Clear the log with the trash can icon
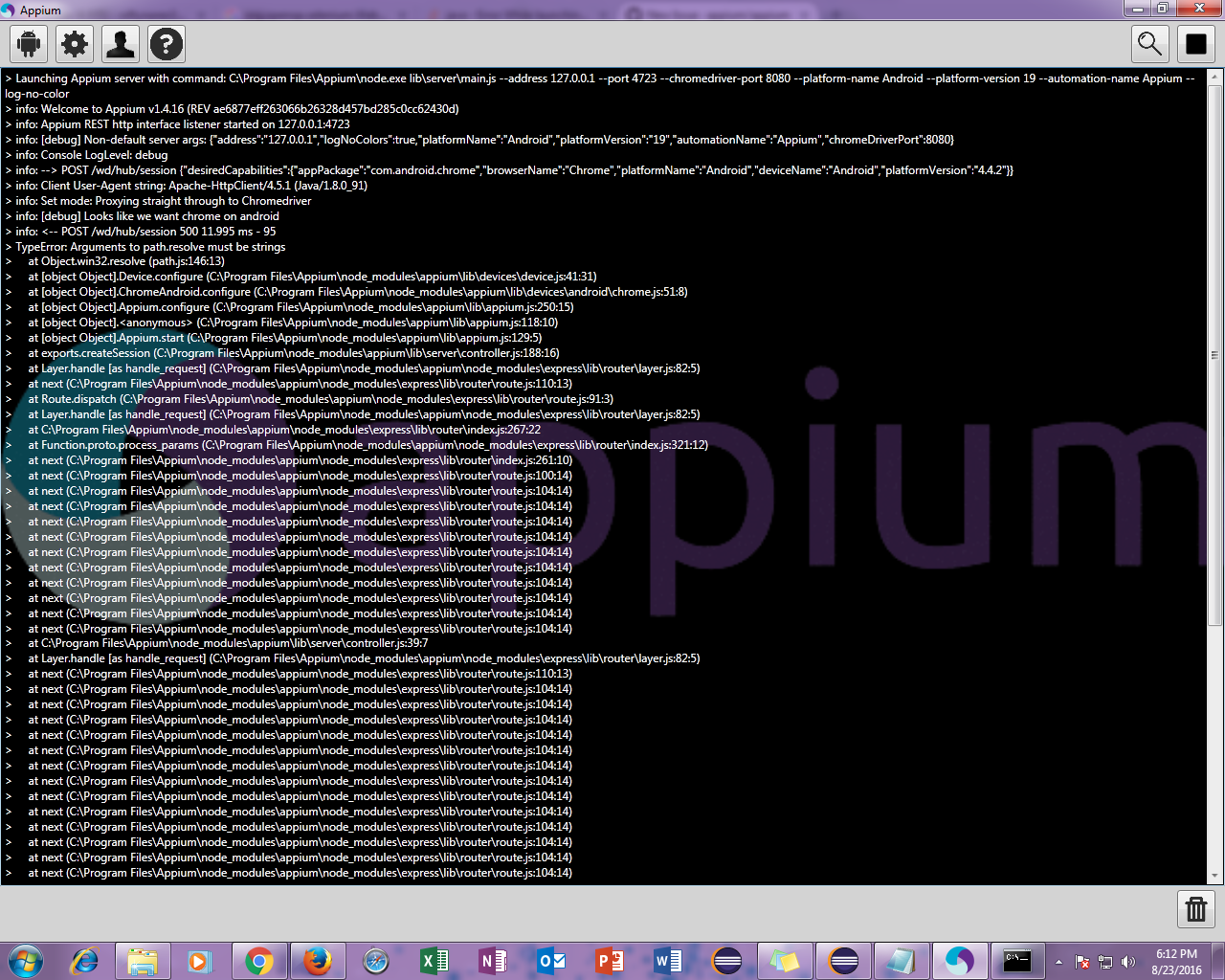Screen dimensions: 1225x980 (x=1196, y=908)
